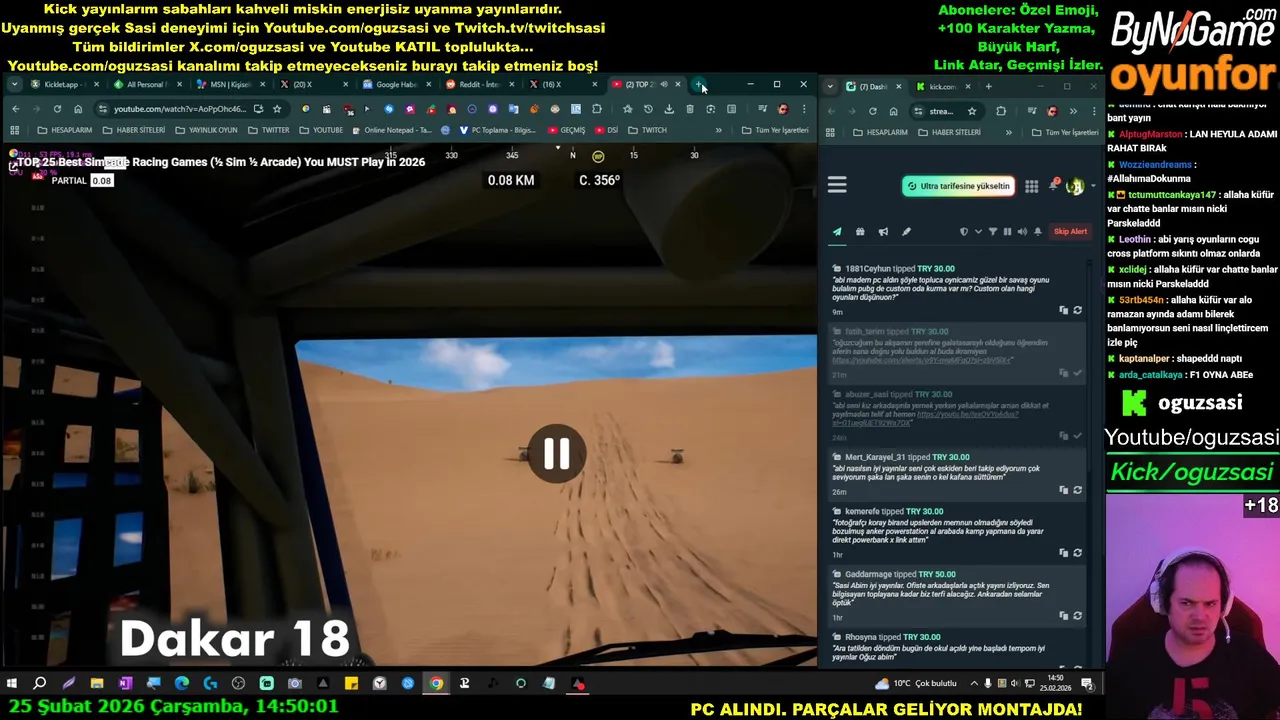Screen dimensions: 1280x720
Task: Open taskbar search icon
Action: tap(40, 684)
